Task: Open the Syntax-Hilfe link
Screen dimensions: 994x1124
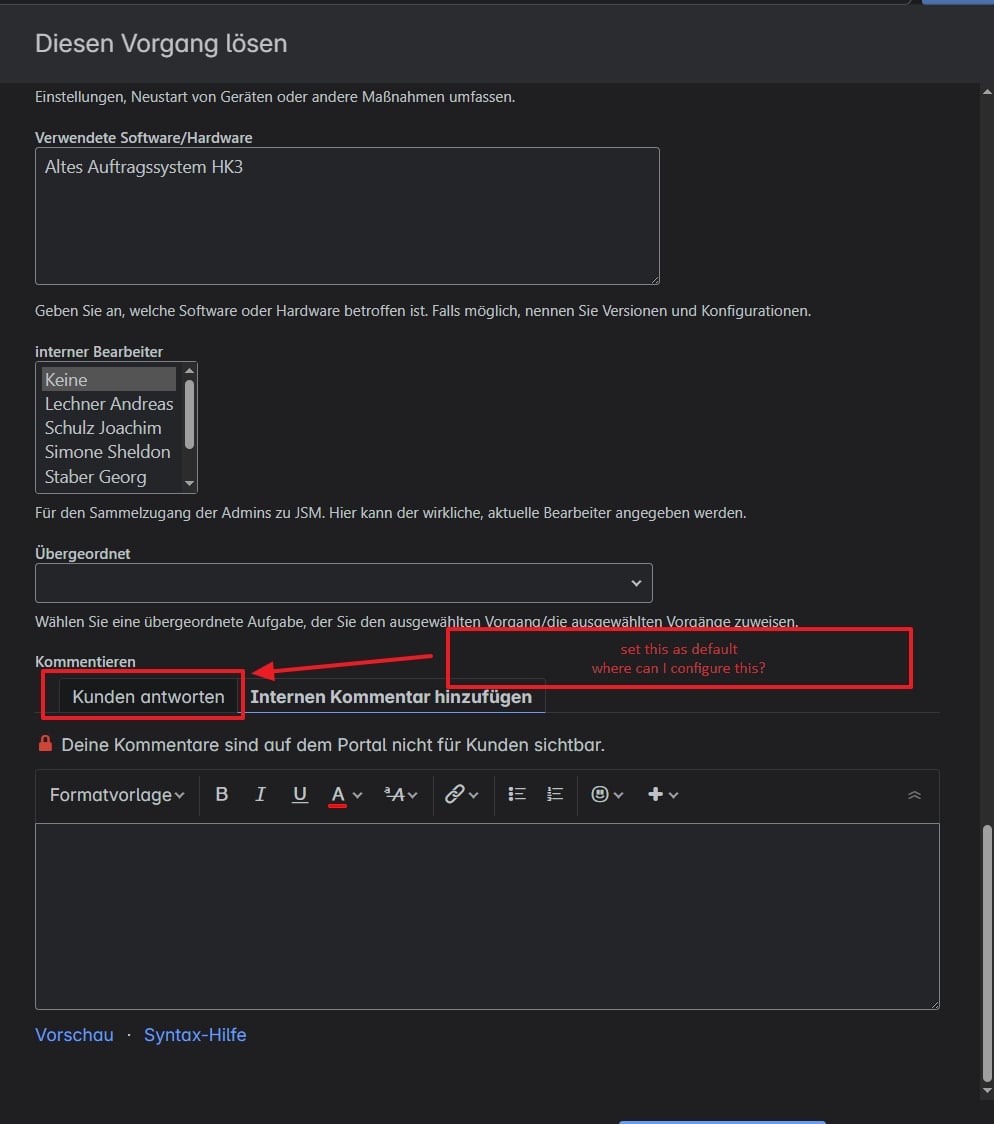Action: (195, 1035)
